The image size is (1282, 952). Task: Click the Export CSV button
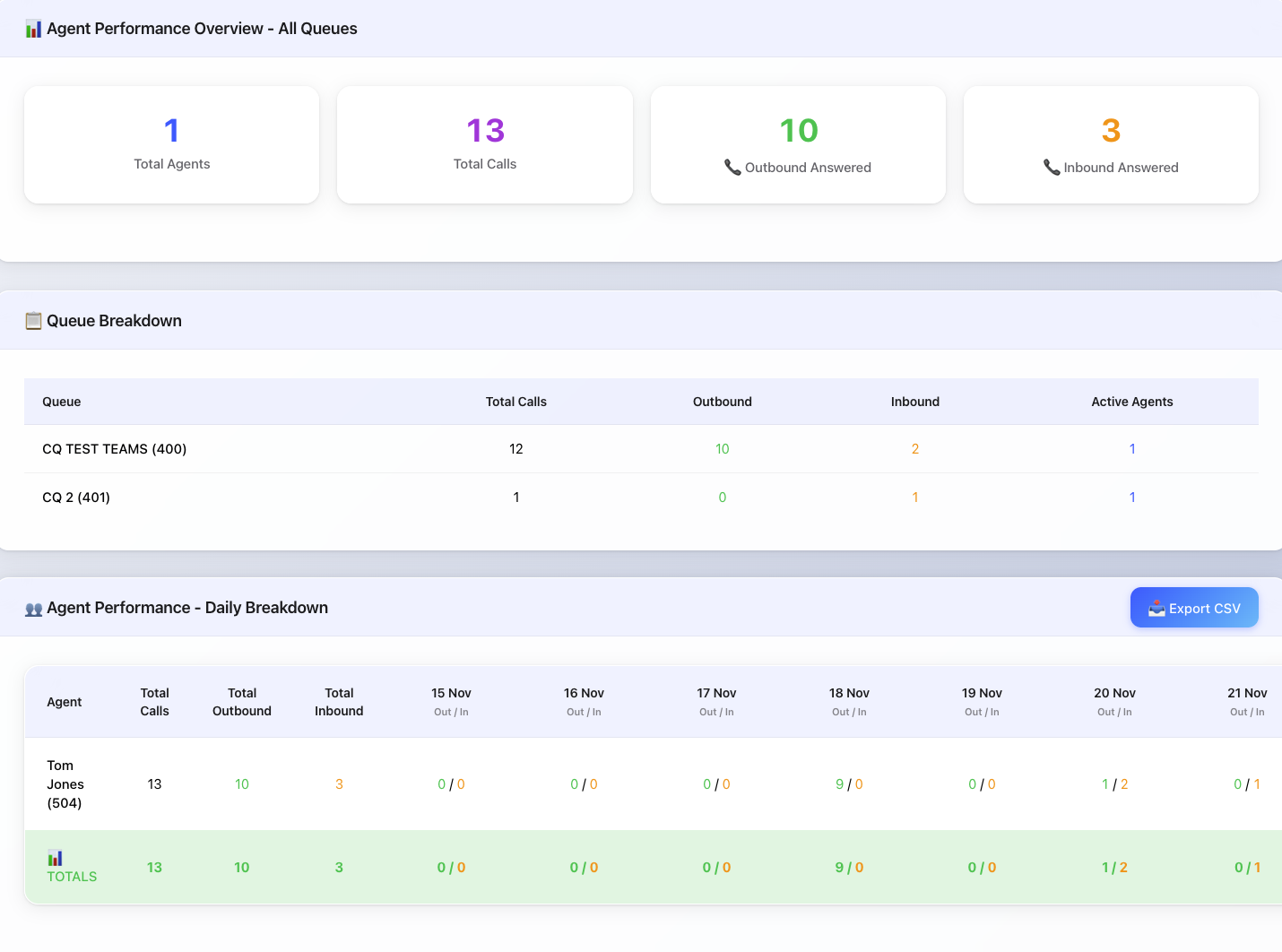pos(1194,607)
